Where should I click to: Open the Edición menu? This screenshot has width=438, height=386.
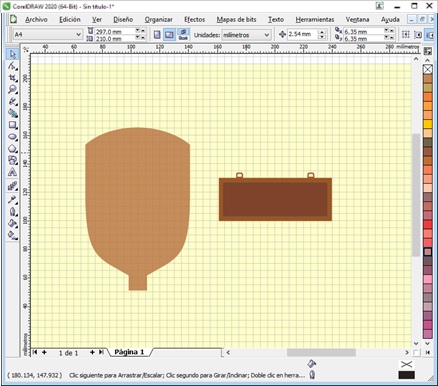(70, 19)
